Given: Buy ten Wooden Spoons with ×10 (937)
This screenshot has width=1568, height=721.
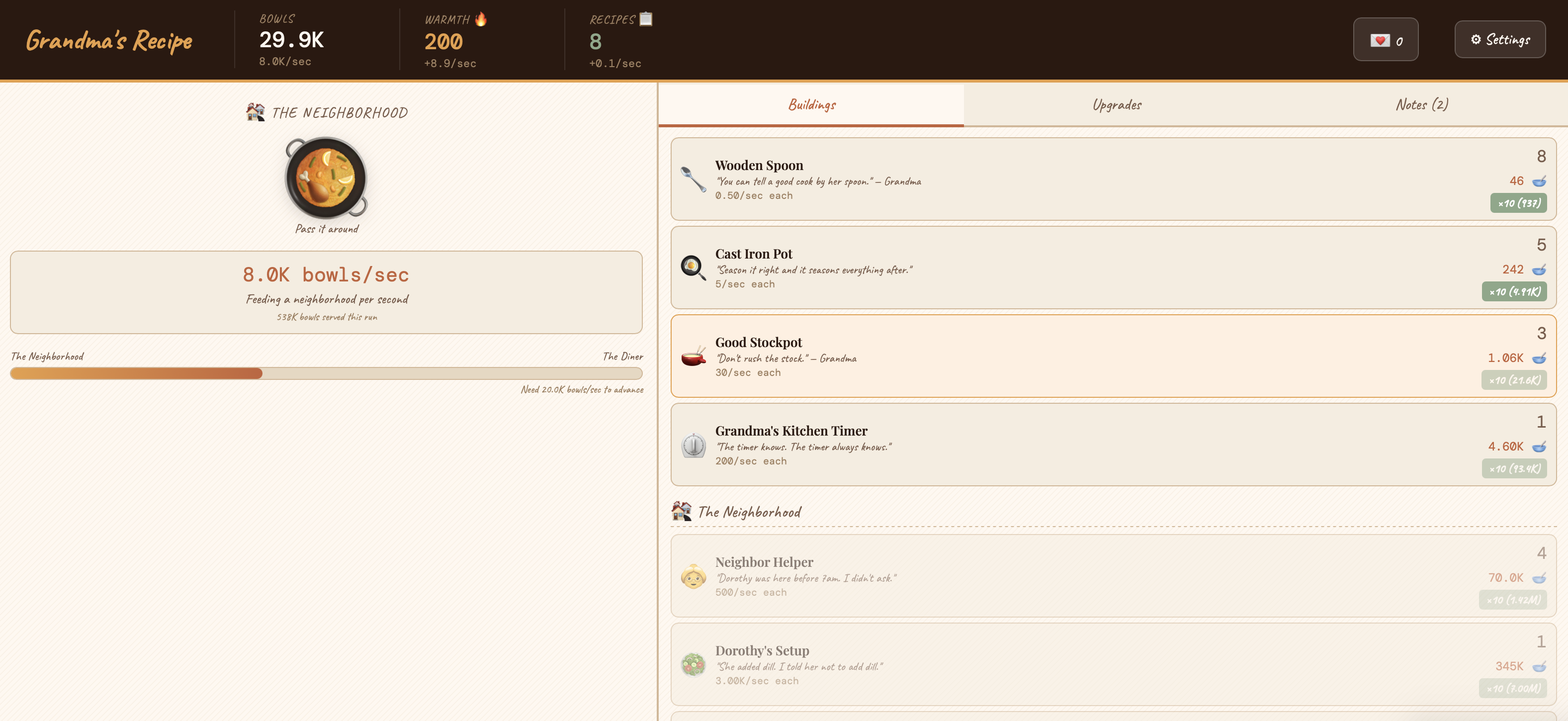Looking at the screenshot, I should (1519, 203).
